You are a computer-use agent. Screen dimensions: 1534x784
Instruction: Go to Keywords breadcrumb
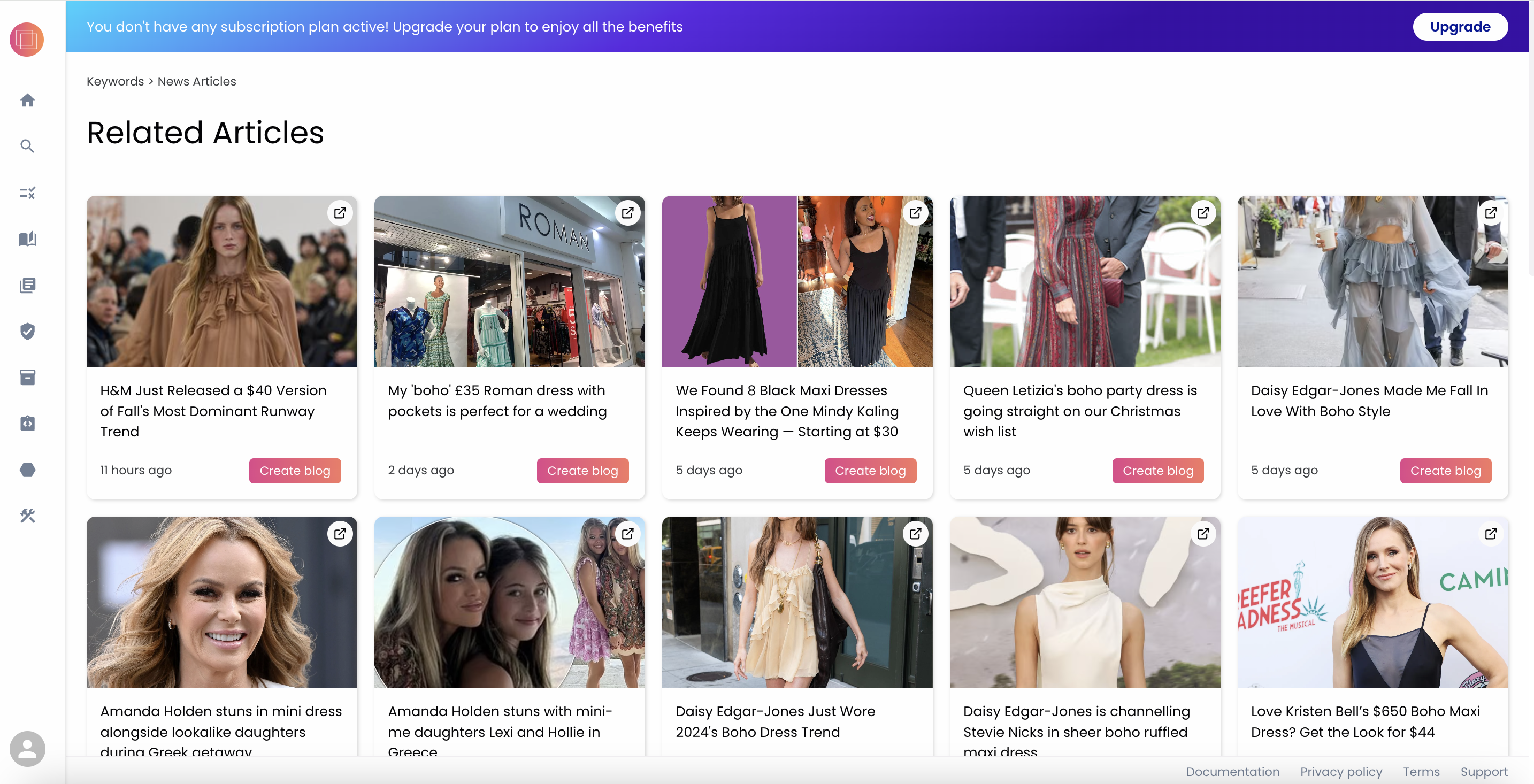click(x=115, y=81)
